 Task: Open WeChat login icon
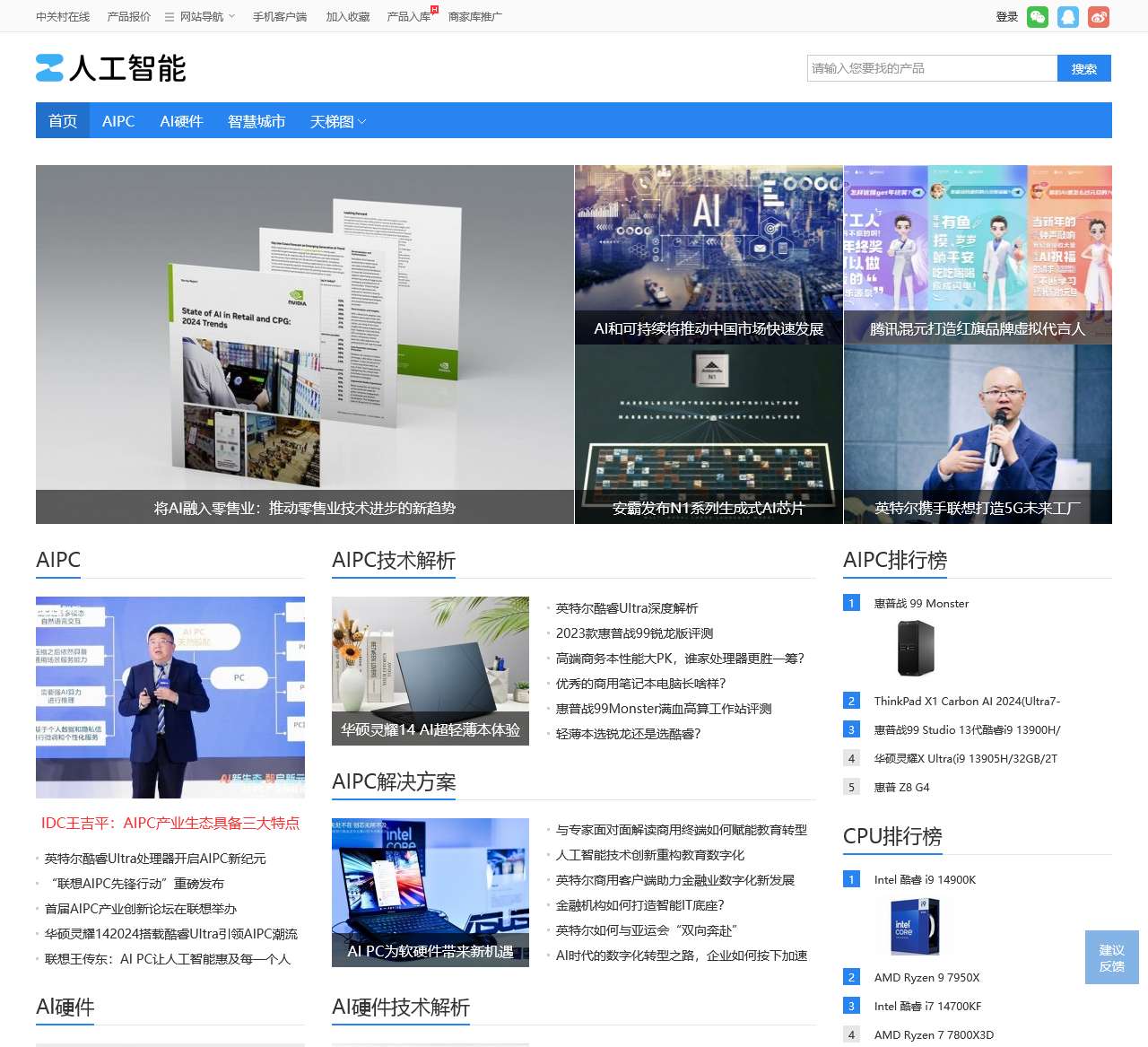coord(1038,16)
